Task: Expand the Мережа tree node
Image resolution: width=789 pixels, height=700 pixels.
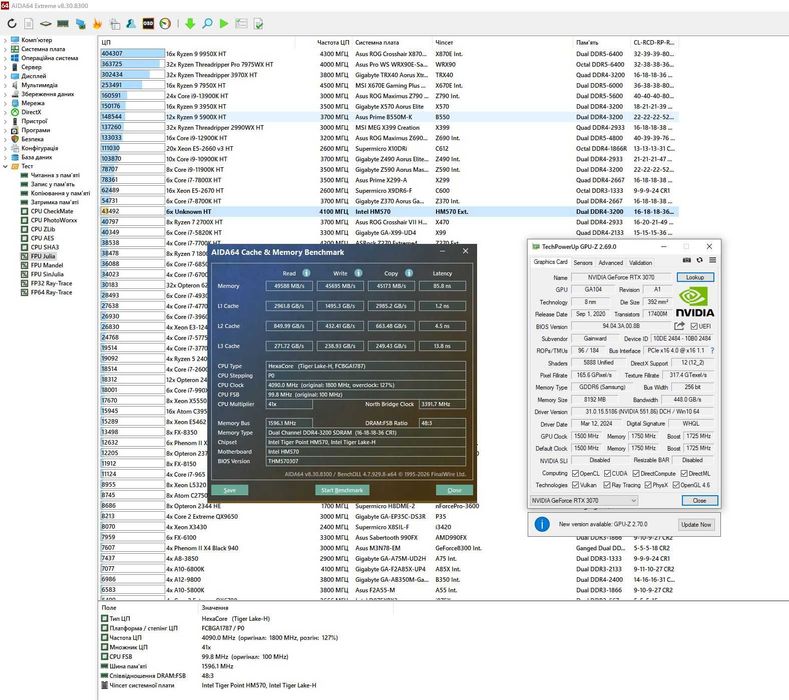Action: (x=5, y=103)
